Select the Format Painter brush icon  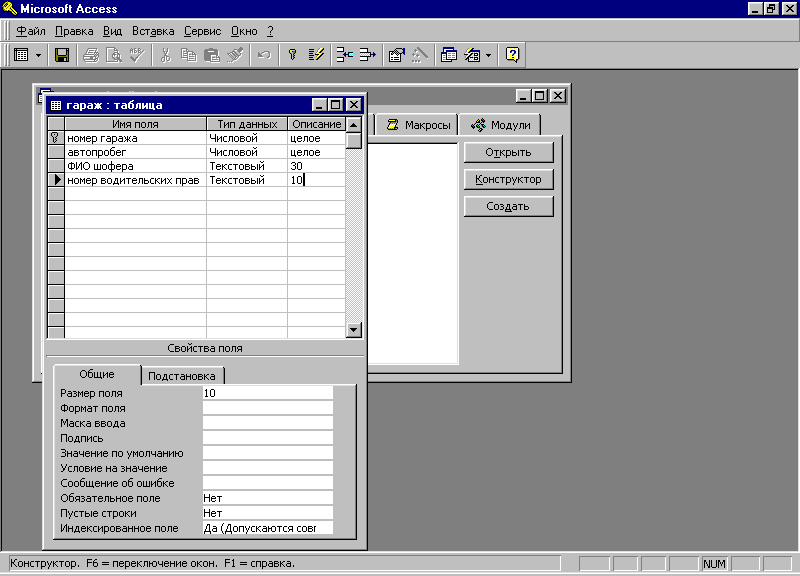point(235,55)
